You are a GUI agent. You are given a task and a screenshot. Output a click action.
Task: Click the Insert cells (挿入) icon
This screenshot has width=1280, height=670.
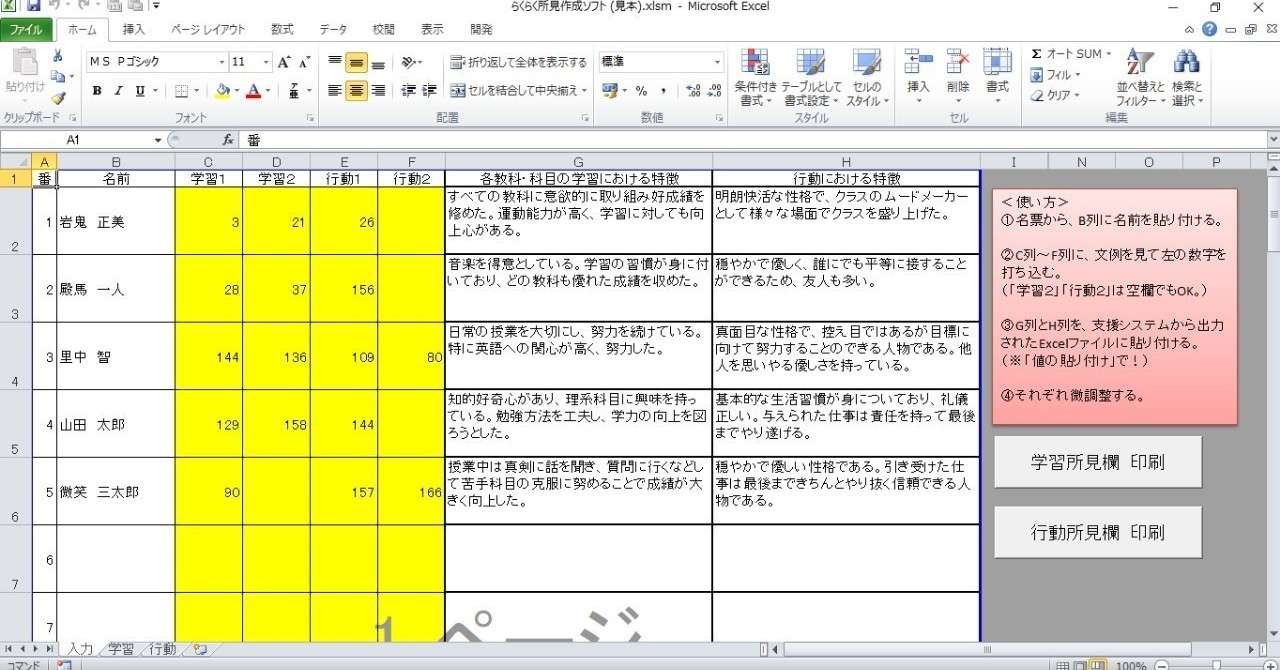pos(918,62)
